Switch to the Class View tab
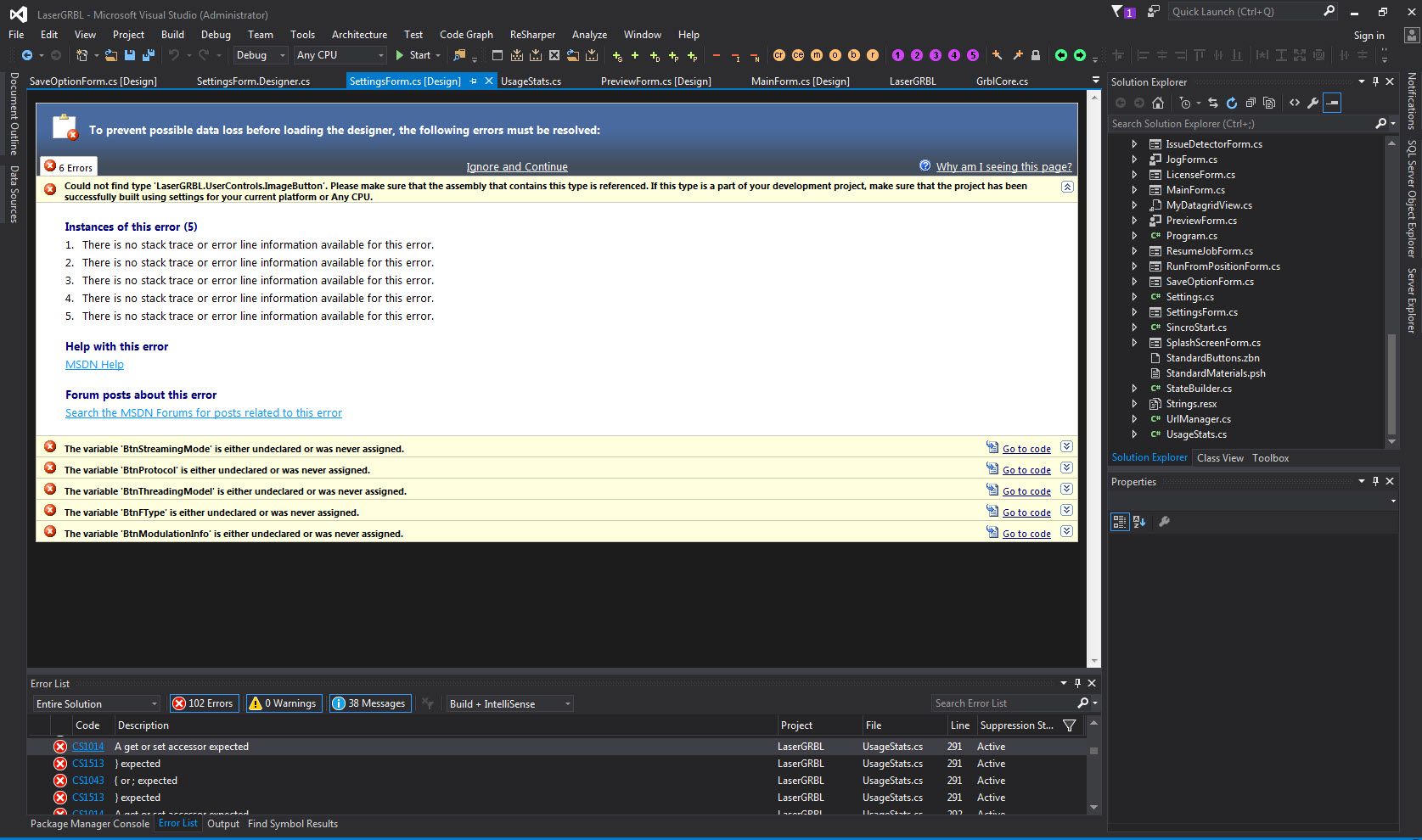The height and width of the screenshot is (840, 1422). 1220,458
